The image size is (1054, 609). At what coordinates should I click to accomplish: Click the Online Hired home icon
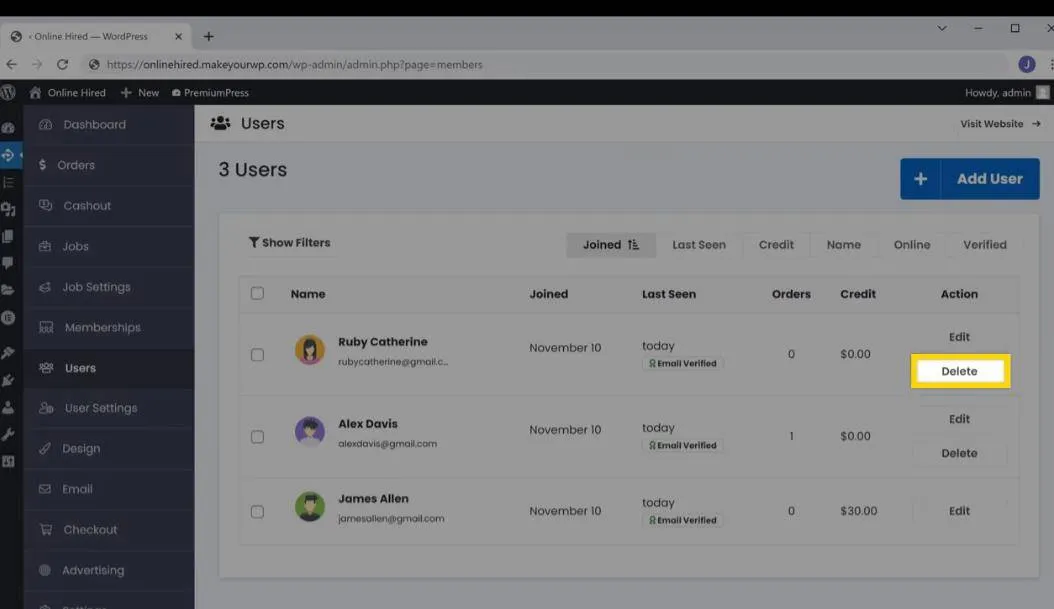coord(36,93)
